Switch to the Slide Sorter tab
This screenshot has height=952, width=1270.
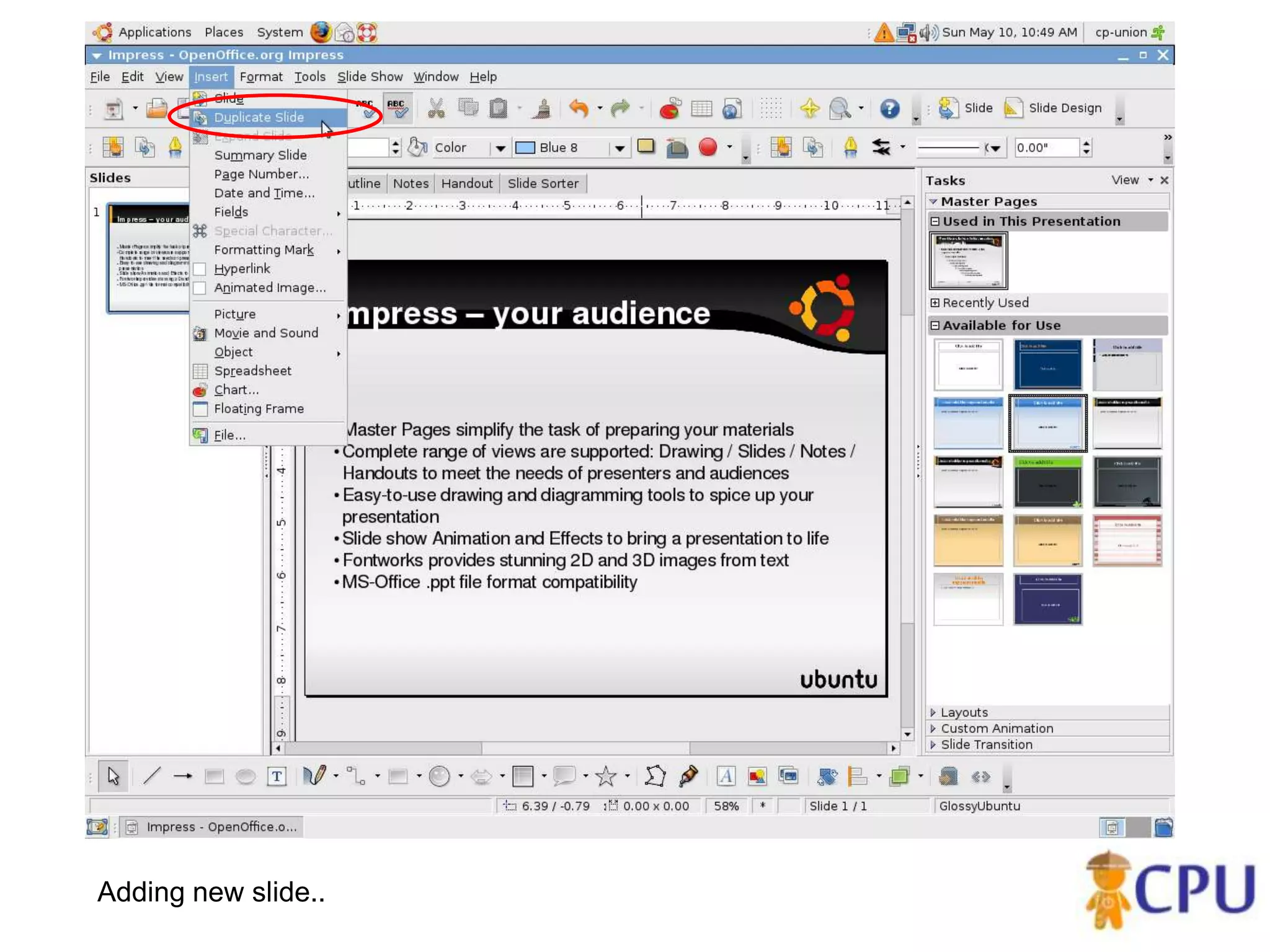(543, 183)
